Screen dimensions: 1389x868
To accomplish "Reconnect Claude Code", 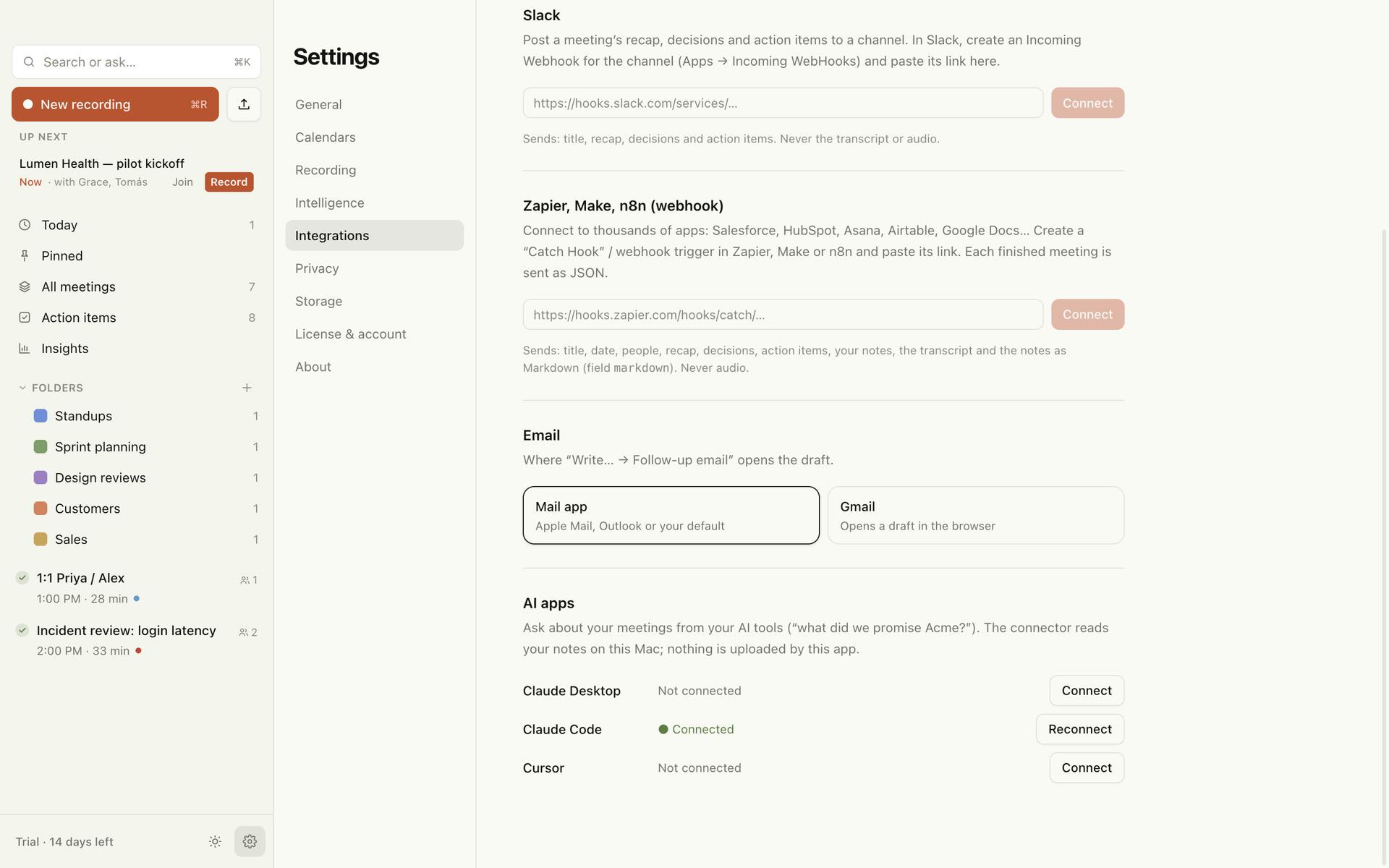I will (x=1080, y=729).
